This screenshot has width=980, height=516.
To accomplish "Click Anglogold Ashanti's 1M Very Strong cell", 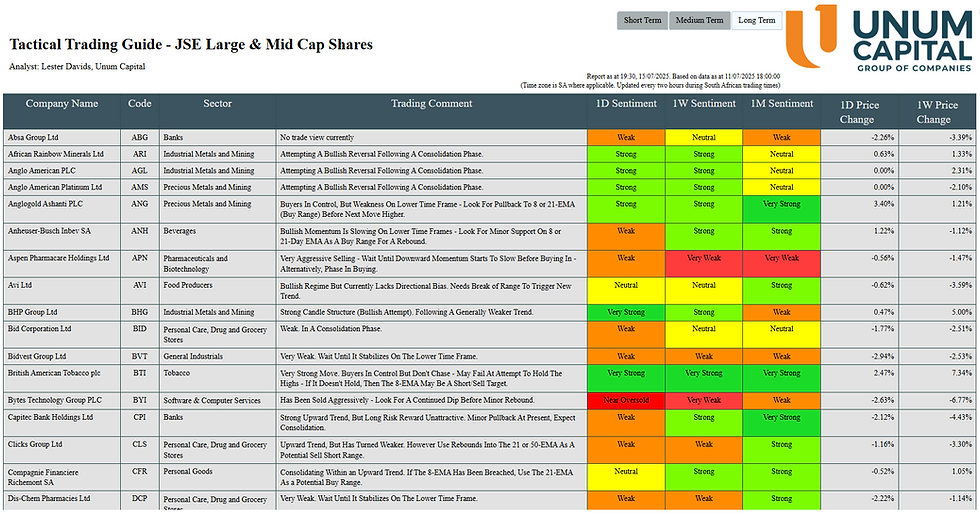I will [781, 209].
